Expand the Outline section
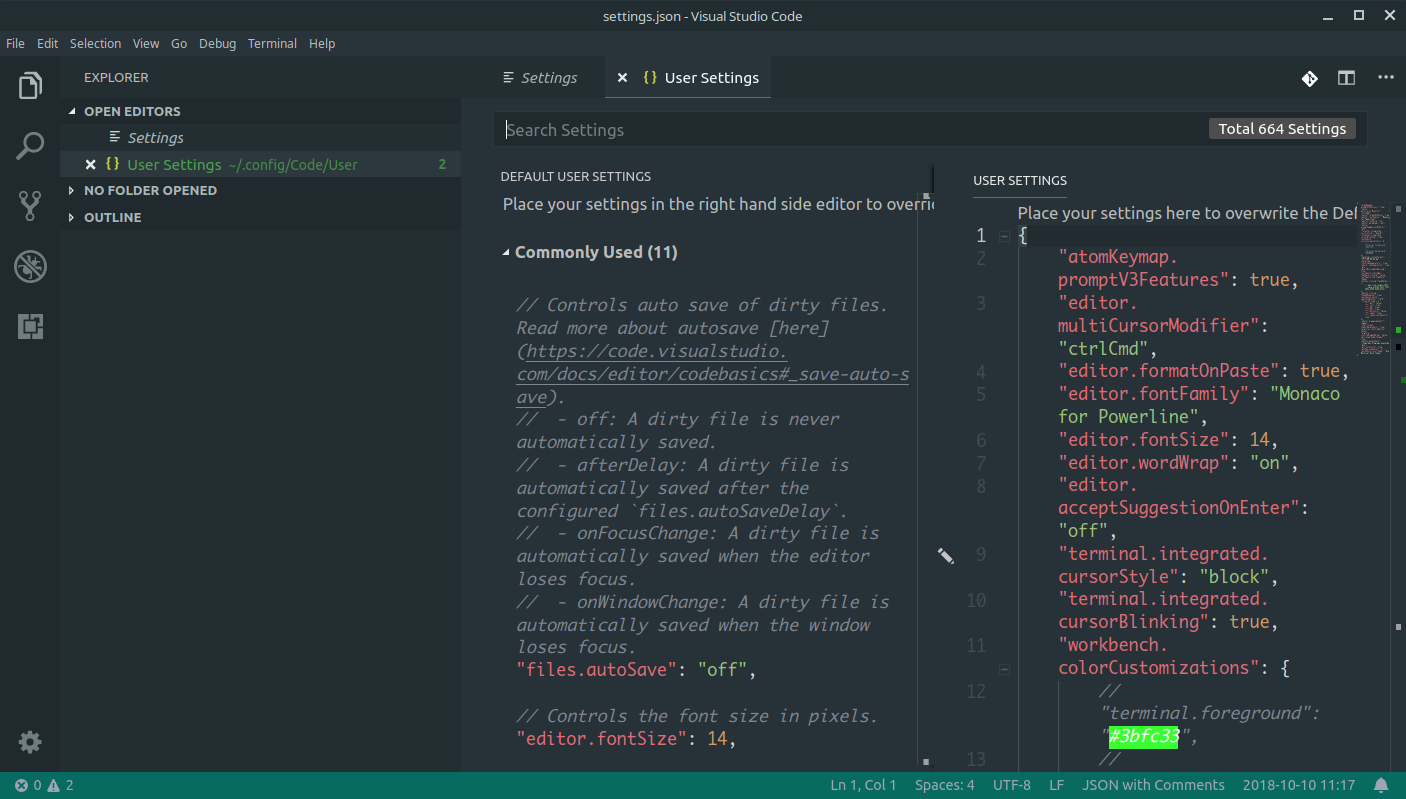This screenshot has height=799, width=1406. (71, 217)
